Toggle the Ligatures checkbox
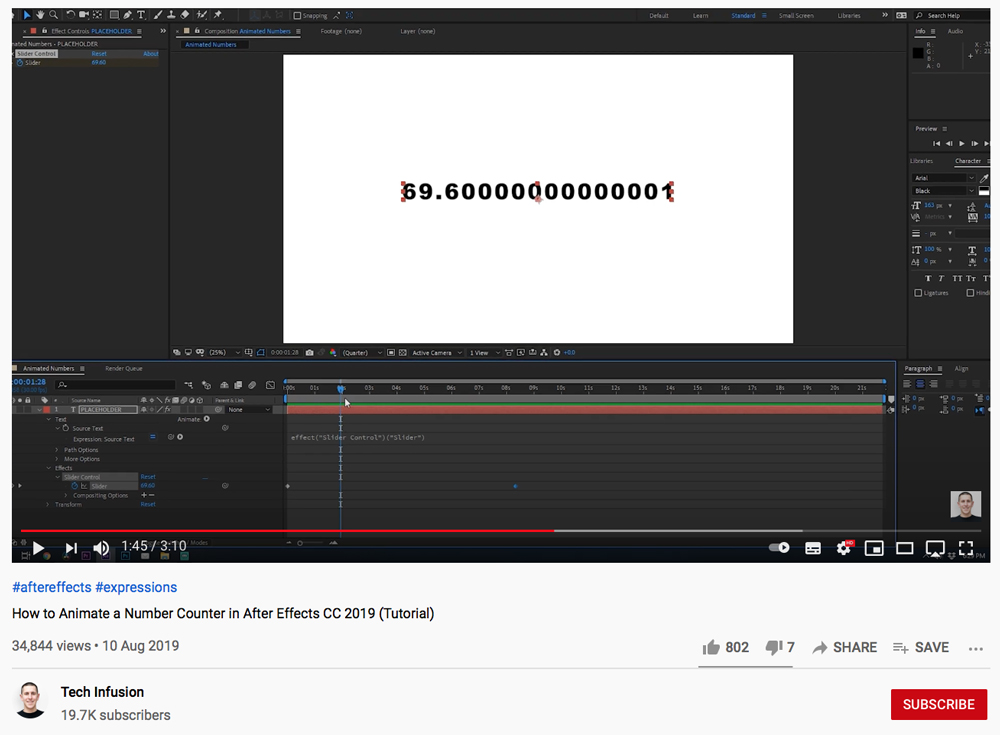 pos(918,293)
